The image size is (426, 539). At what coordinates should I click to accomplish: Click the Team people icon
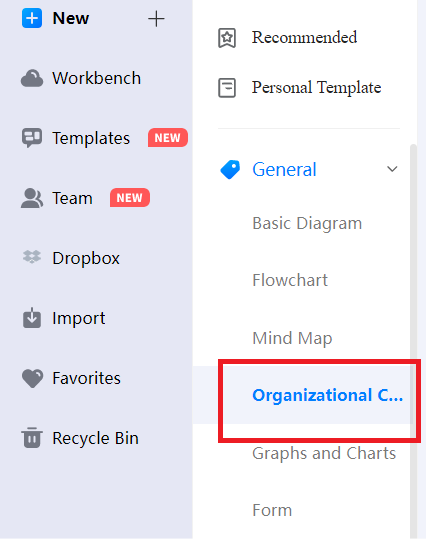pyautogui.click(x=32, y=198)
